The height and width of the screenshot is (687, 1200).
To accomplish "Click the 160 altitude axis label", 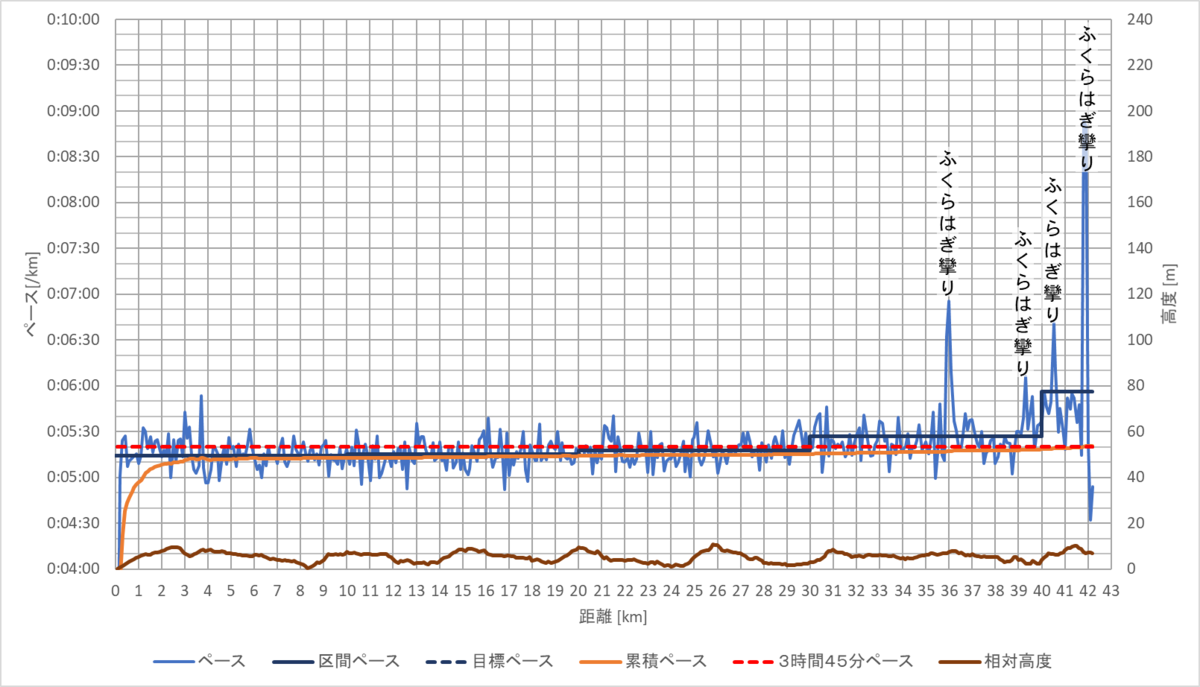I will 1138,202.
